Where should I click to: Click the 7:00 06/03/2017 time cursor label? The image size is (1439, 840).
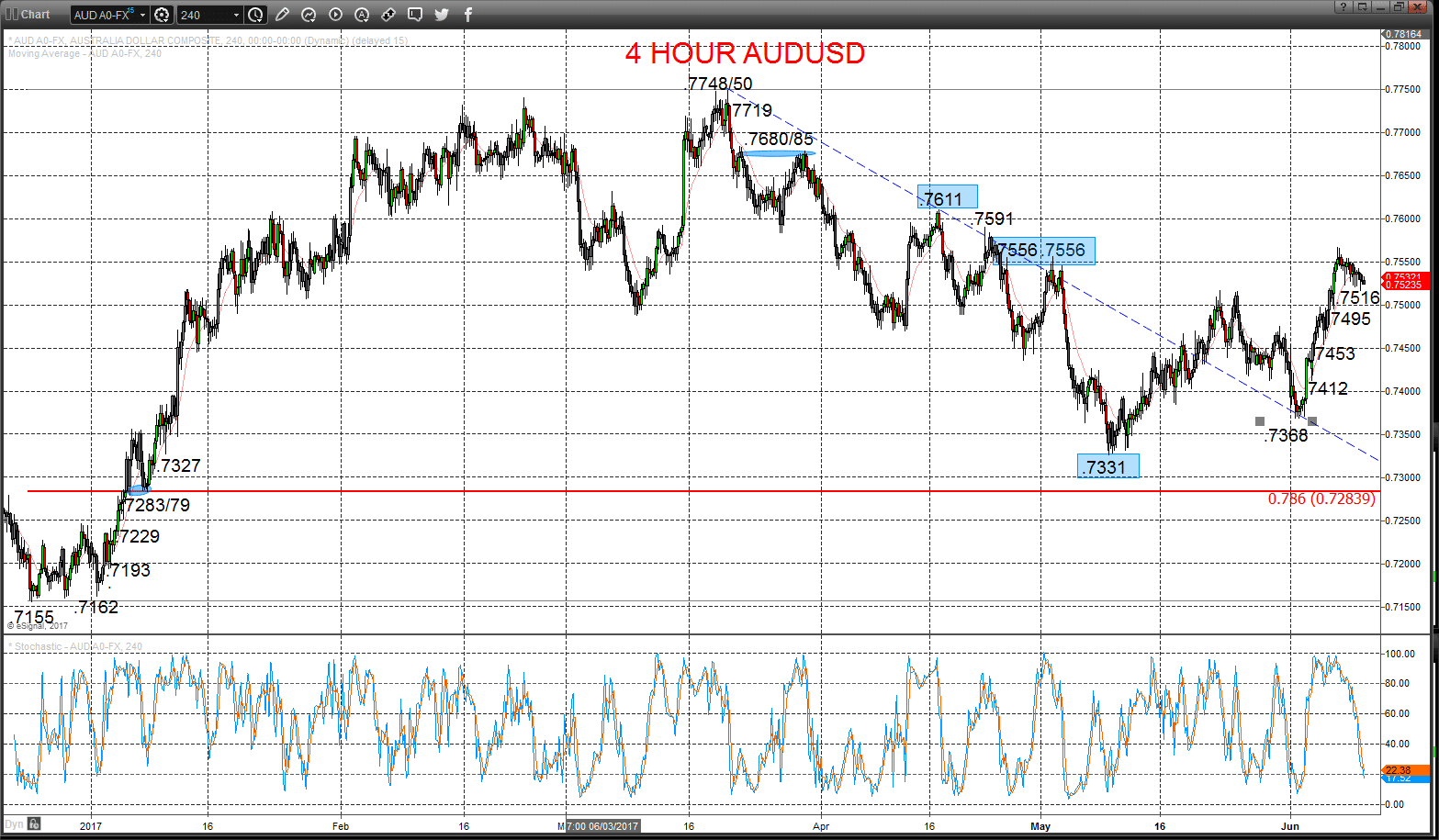(x=602, y=826)
